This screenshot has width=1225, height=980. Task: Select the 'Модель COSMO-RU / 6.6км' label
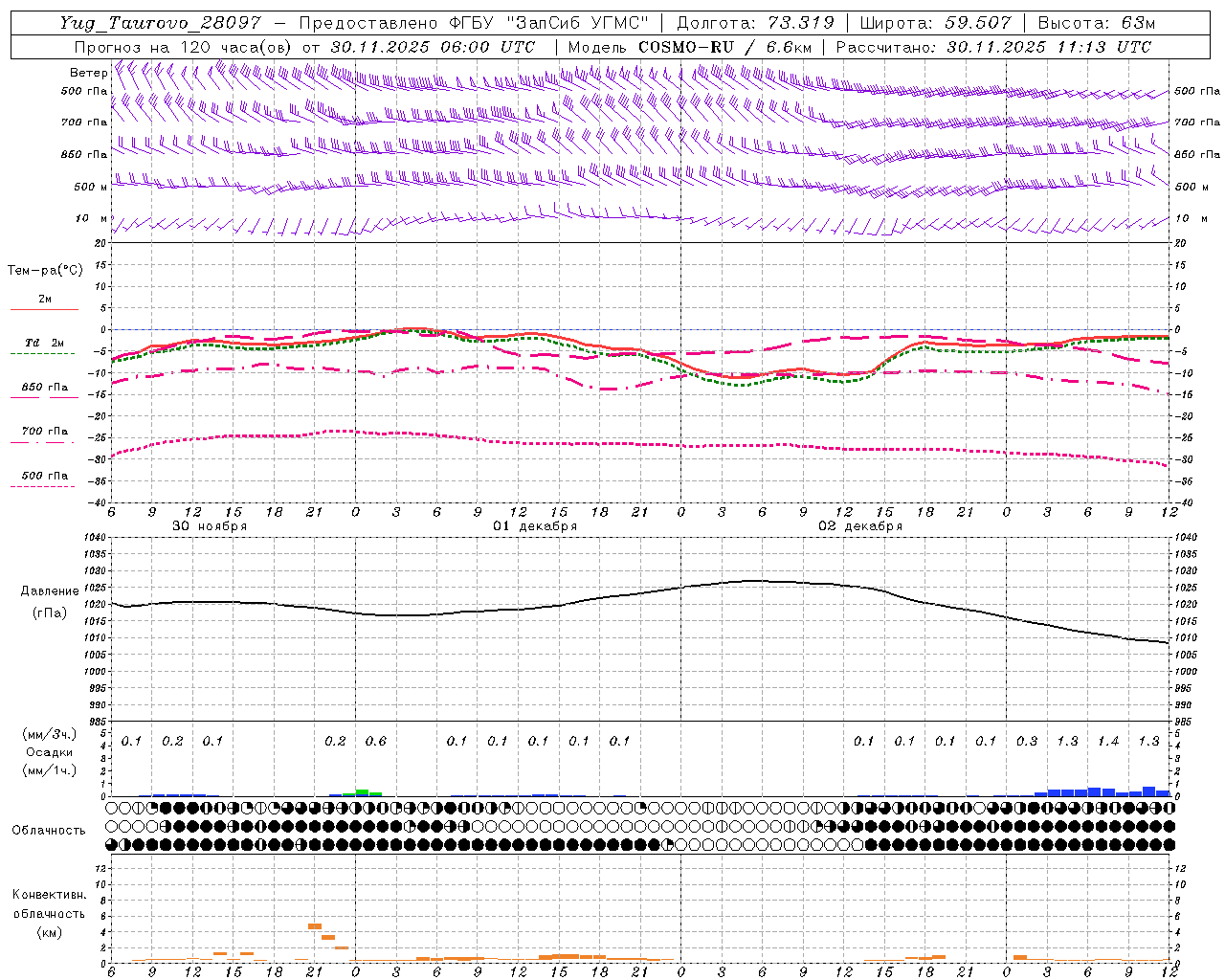tap(689, 47)
